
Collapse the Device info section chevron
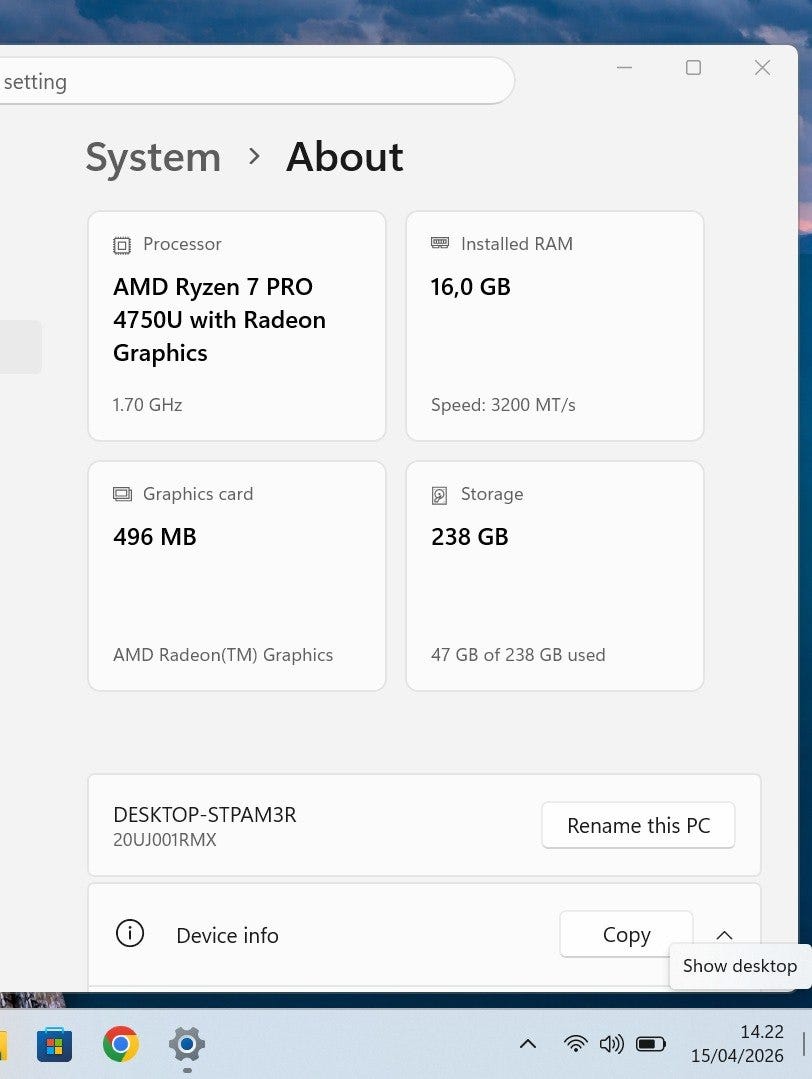pos(725,935)
